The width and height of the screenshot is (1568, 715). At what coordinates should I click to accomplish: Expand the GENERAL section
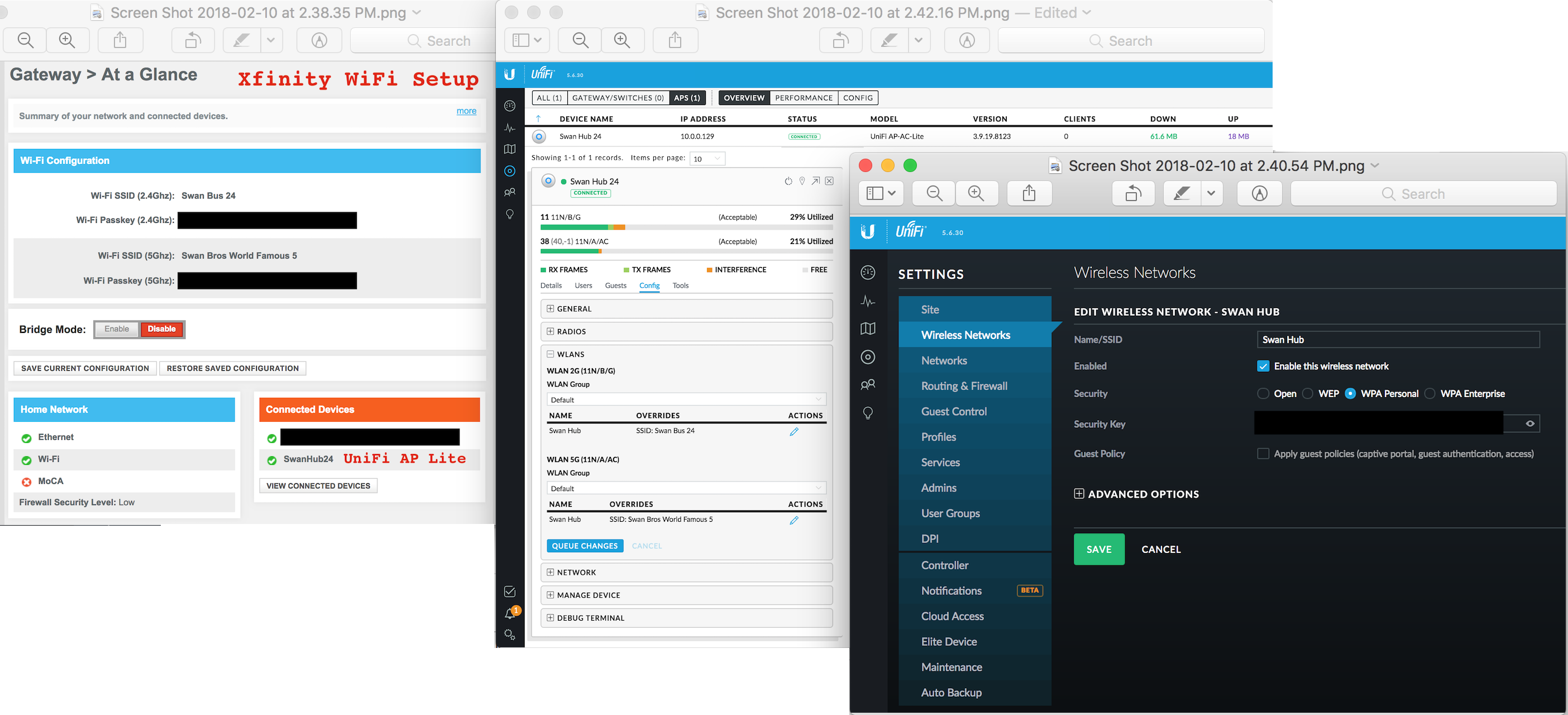[x=686, y=309]
